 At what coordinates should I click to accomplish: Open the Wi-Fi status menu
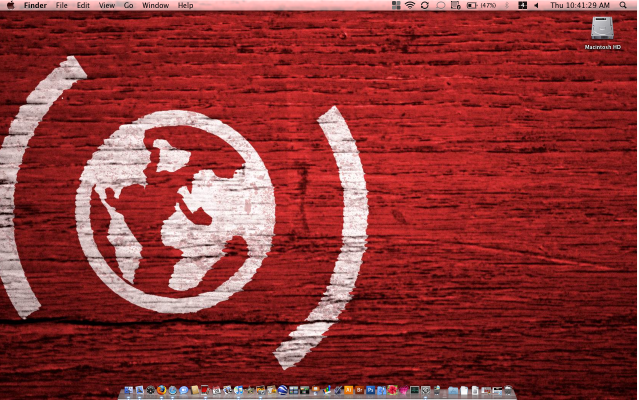410,5
